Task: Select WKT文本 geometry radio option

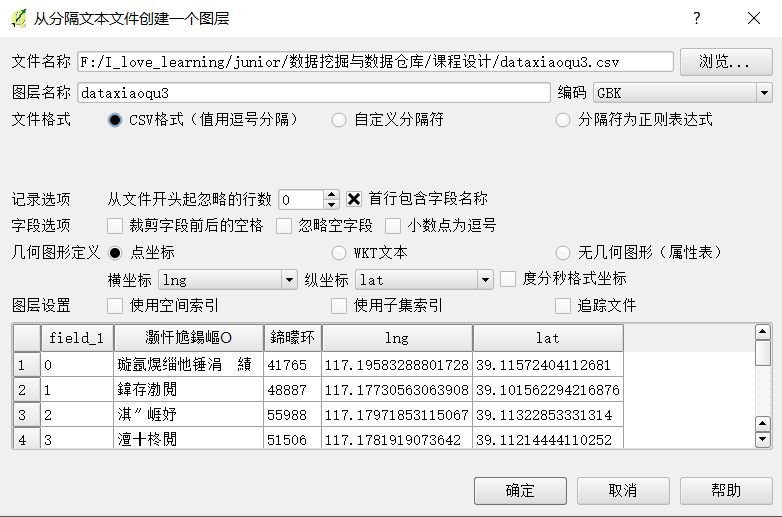Action: pos(339,253)
